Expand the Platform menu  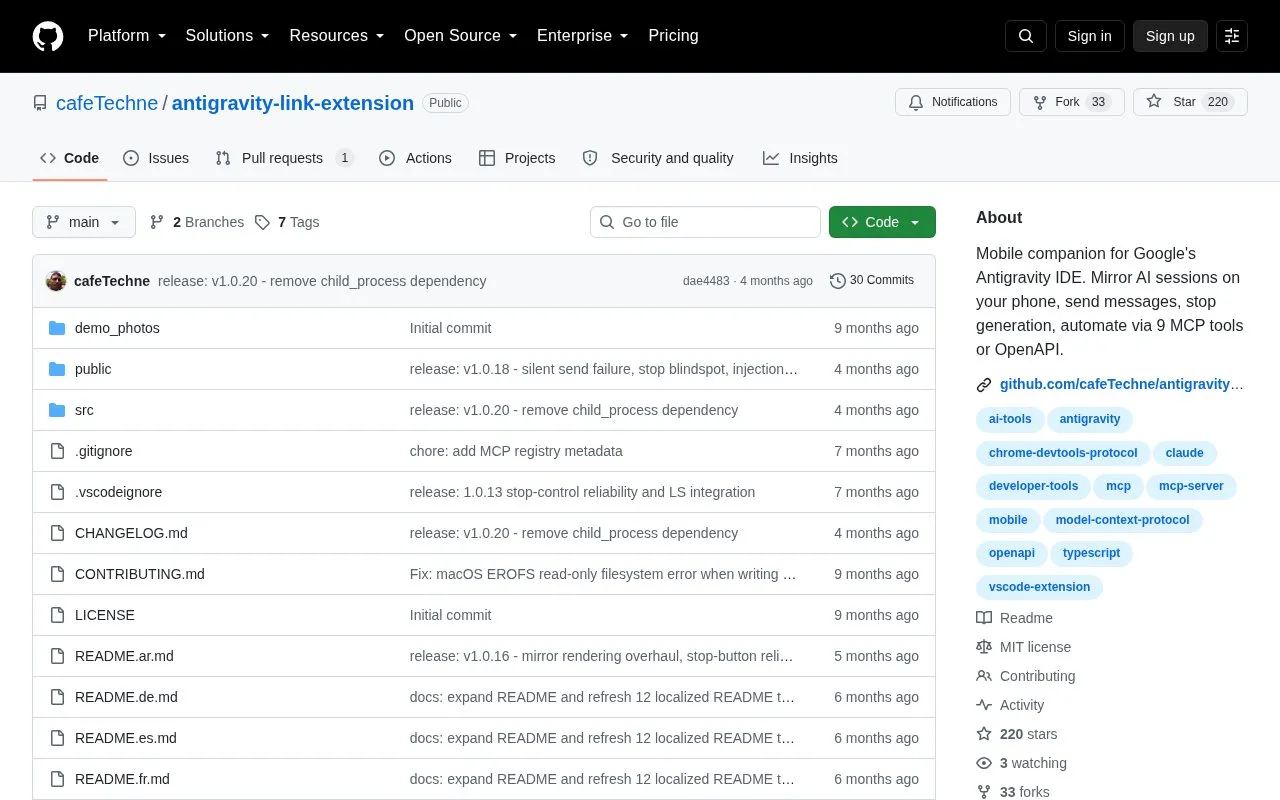tap(126, 36)
